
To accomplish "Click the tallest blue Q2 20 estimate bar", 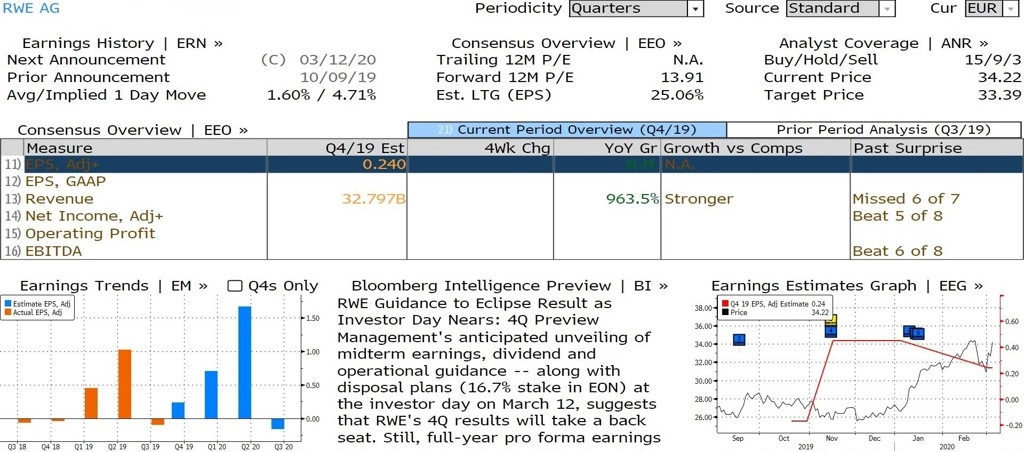I will pos(244,363).
